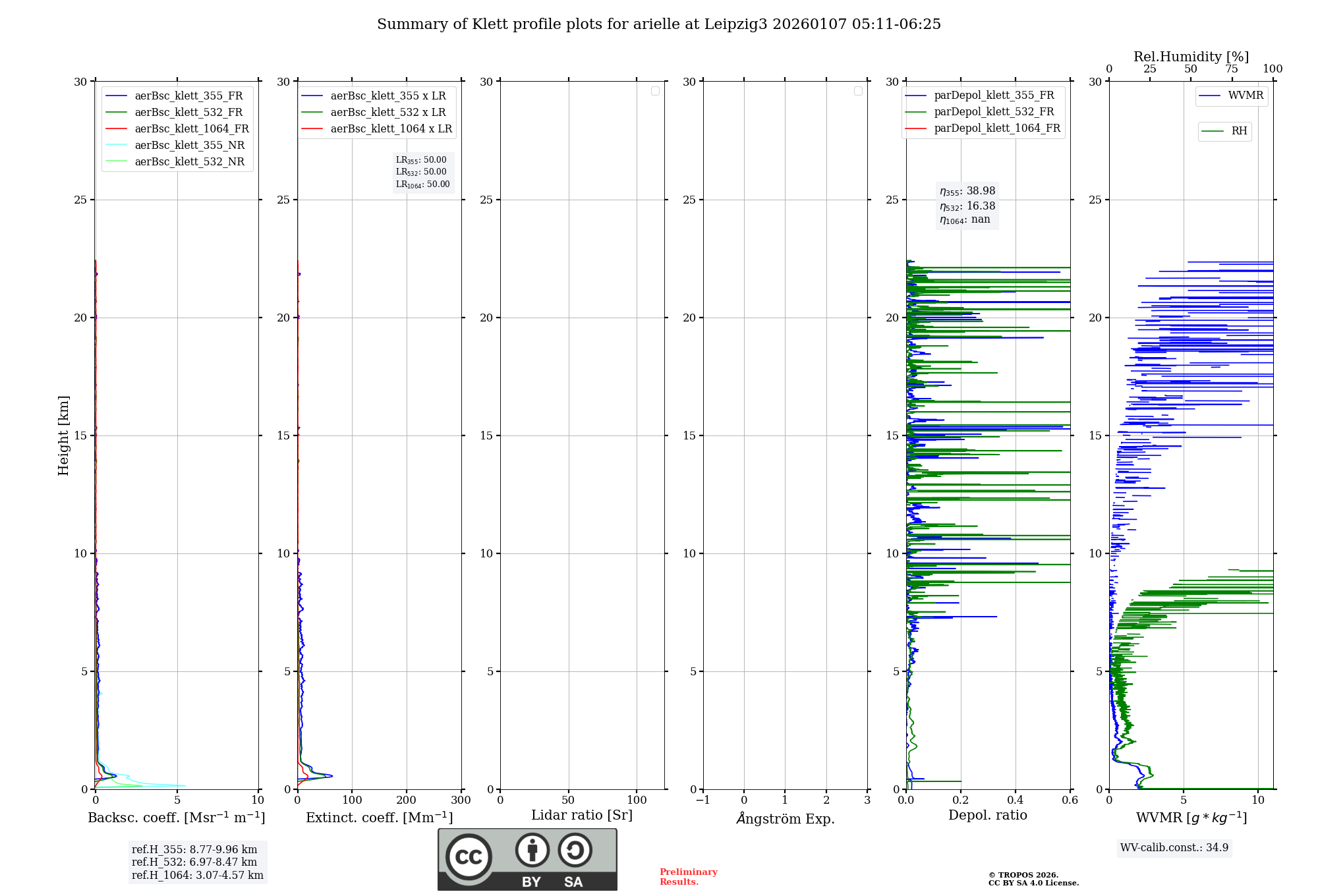Click the aerBsc_klett_355_FR legend entry

click(188, 96)
